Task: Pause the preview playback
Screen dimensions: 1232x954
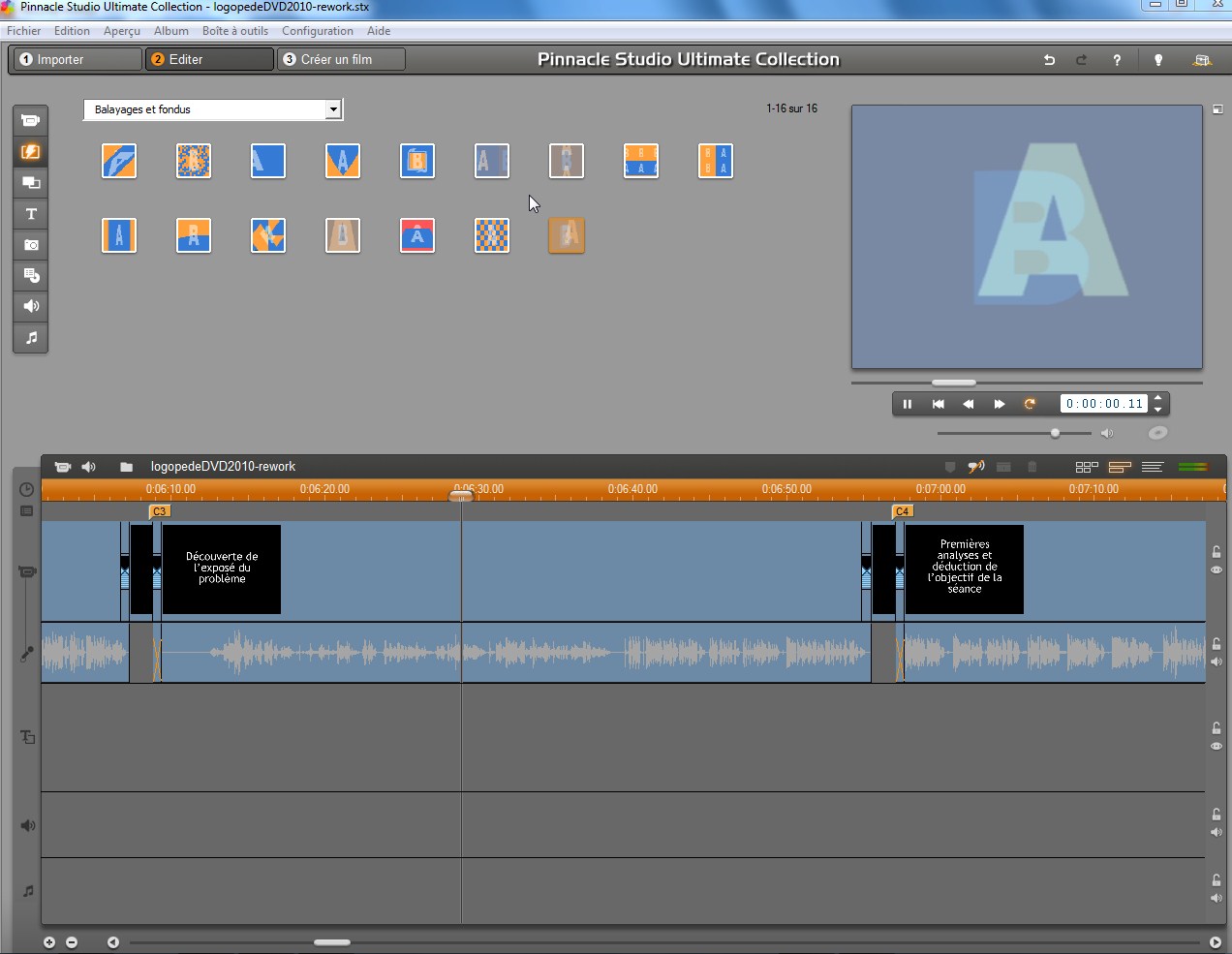Action: 908,404
